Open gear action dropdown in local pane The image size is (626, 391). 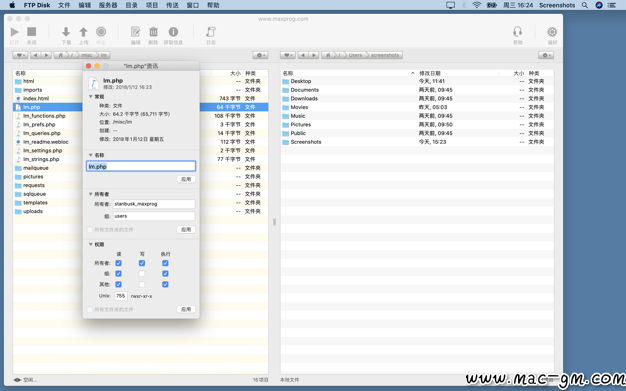tap(546, 55)
